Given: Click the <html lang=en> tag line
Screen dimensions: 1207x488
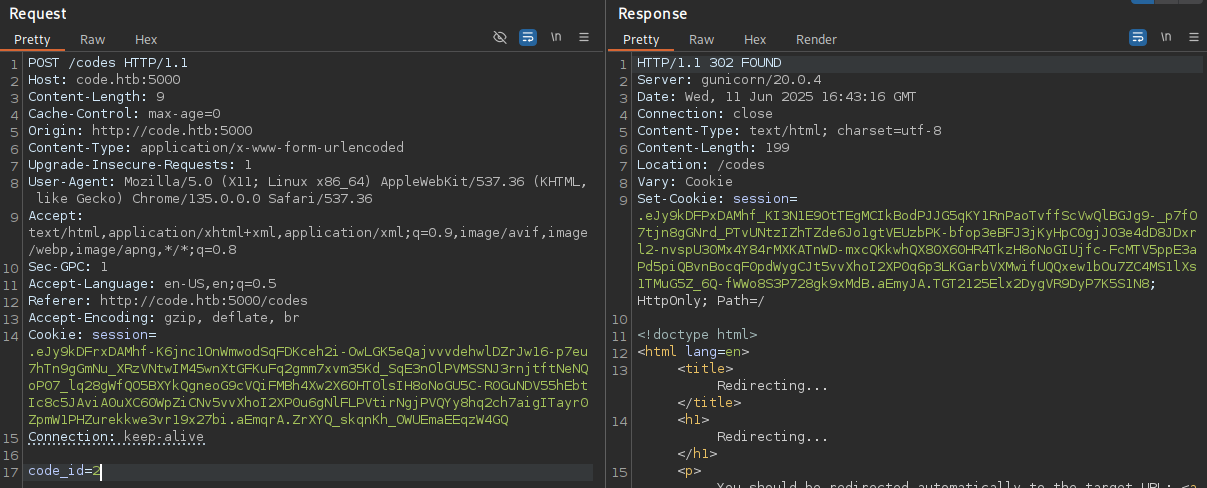Looking at the screenshot, I should point(693,352).
